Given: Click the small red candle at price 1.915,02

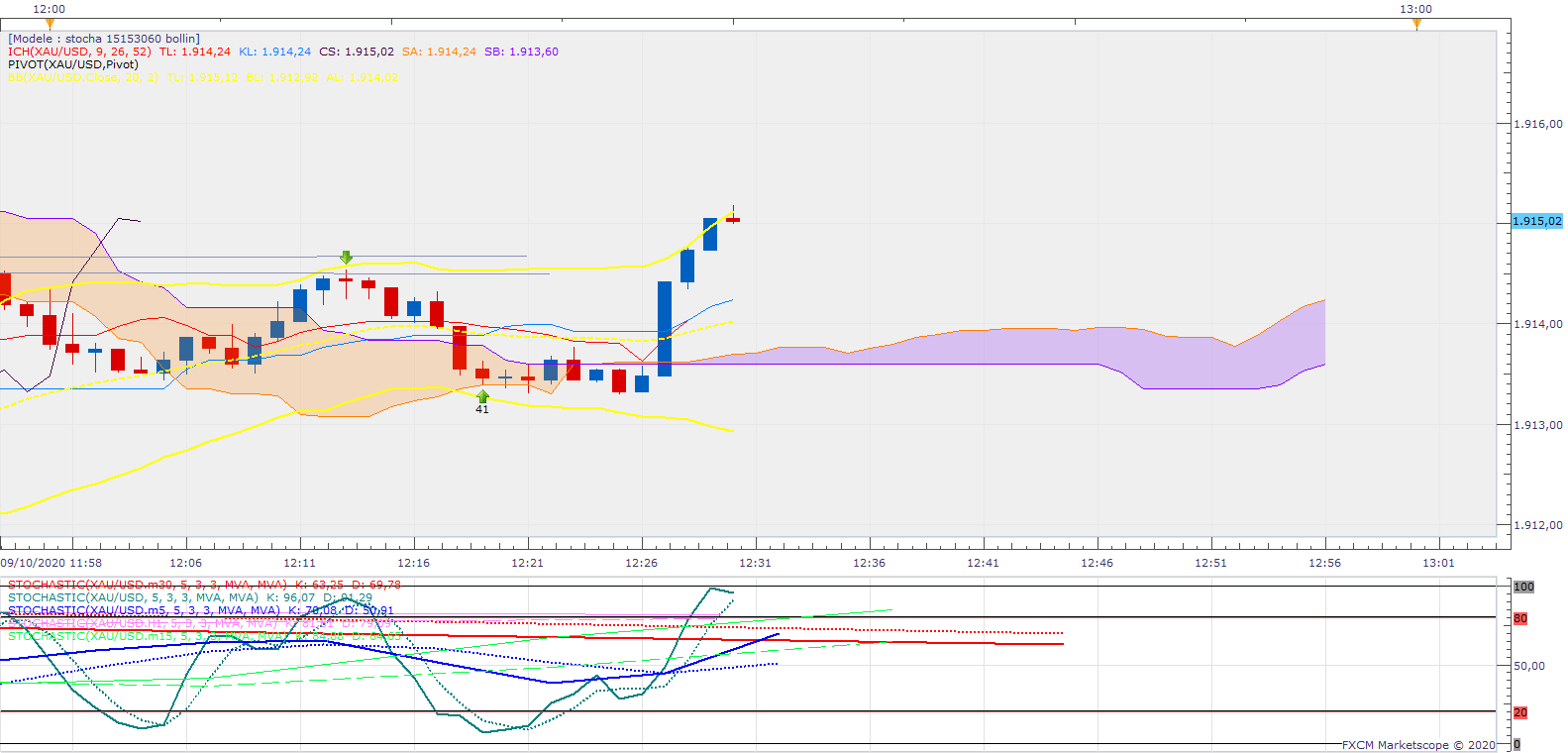Looking at the screenshot, I should (x=733, y=219).
